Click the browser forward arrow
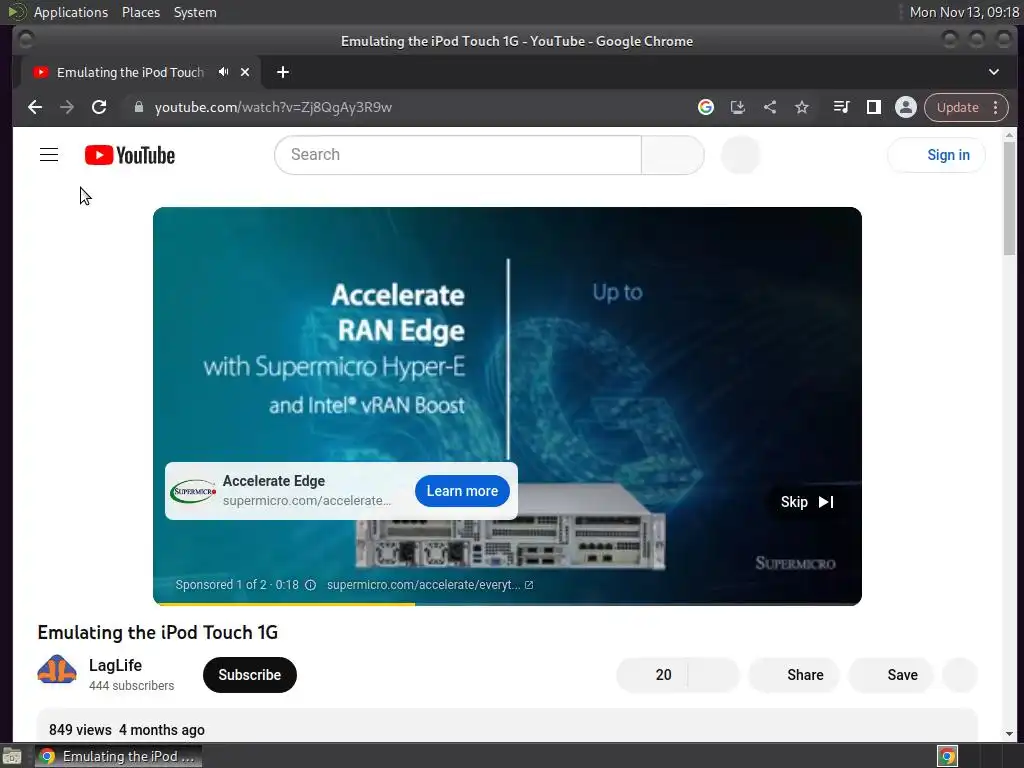Viewport: 1024px width, 768px height. pos(67,107)
